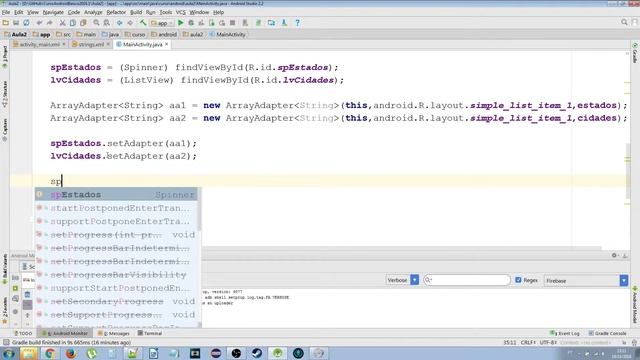
Task: Open Chrome from the Windows taskbar
Action: (50, 353)
